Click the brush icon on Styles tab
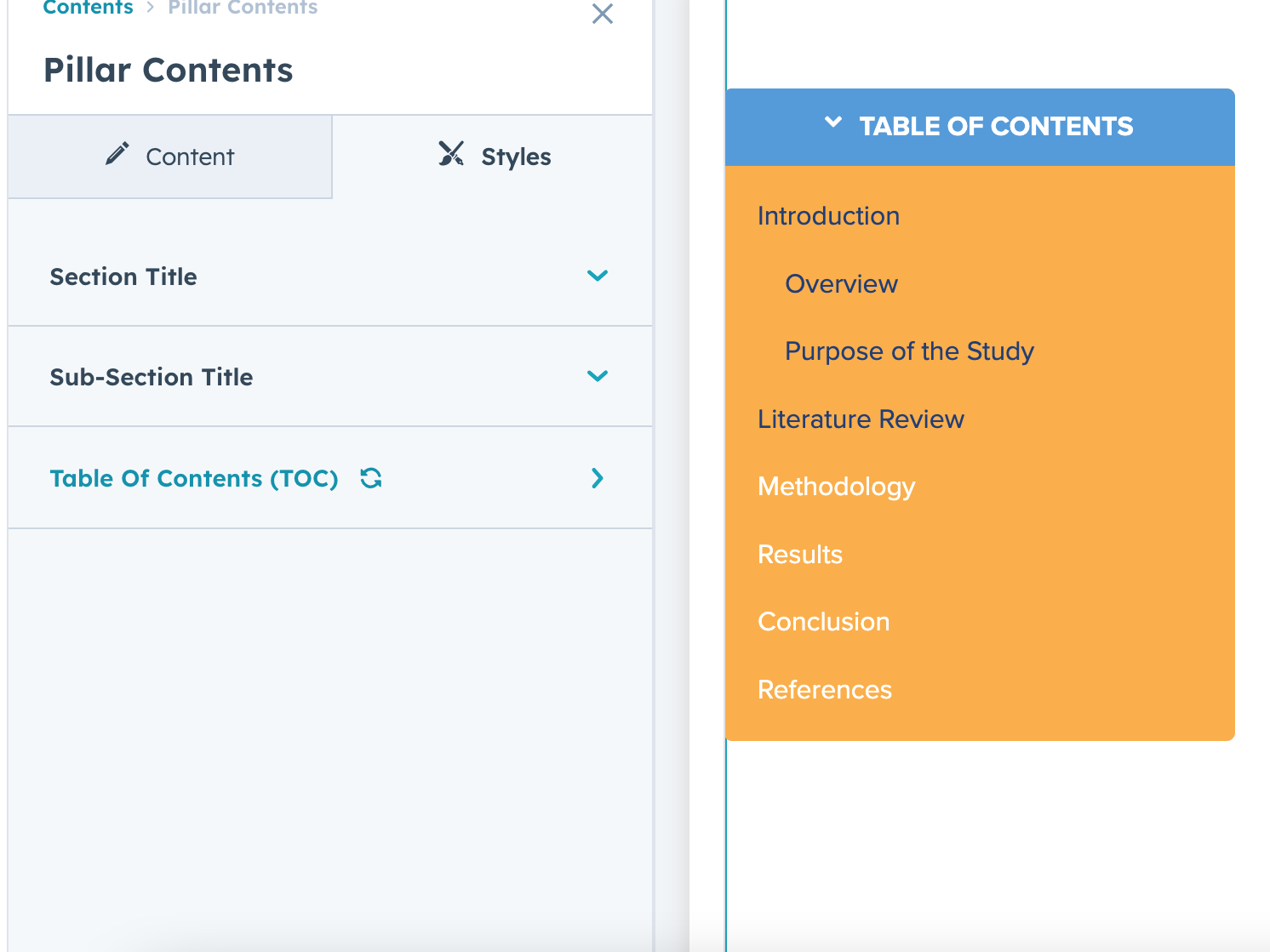The height and width of the screenshot is (952, 1270). coord(451,154)
